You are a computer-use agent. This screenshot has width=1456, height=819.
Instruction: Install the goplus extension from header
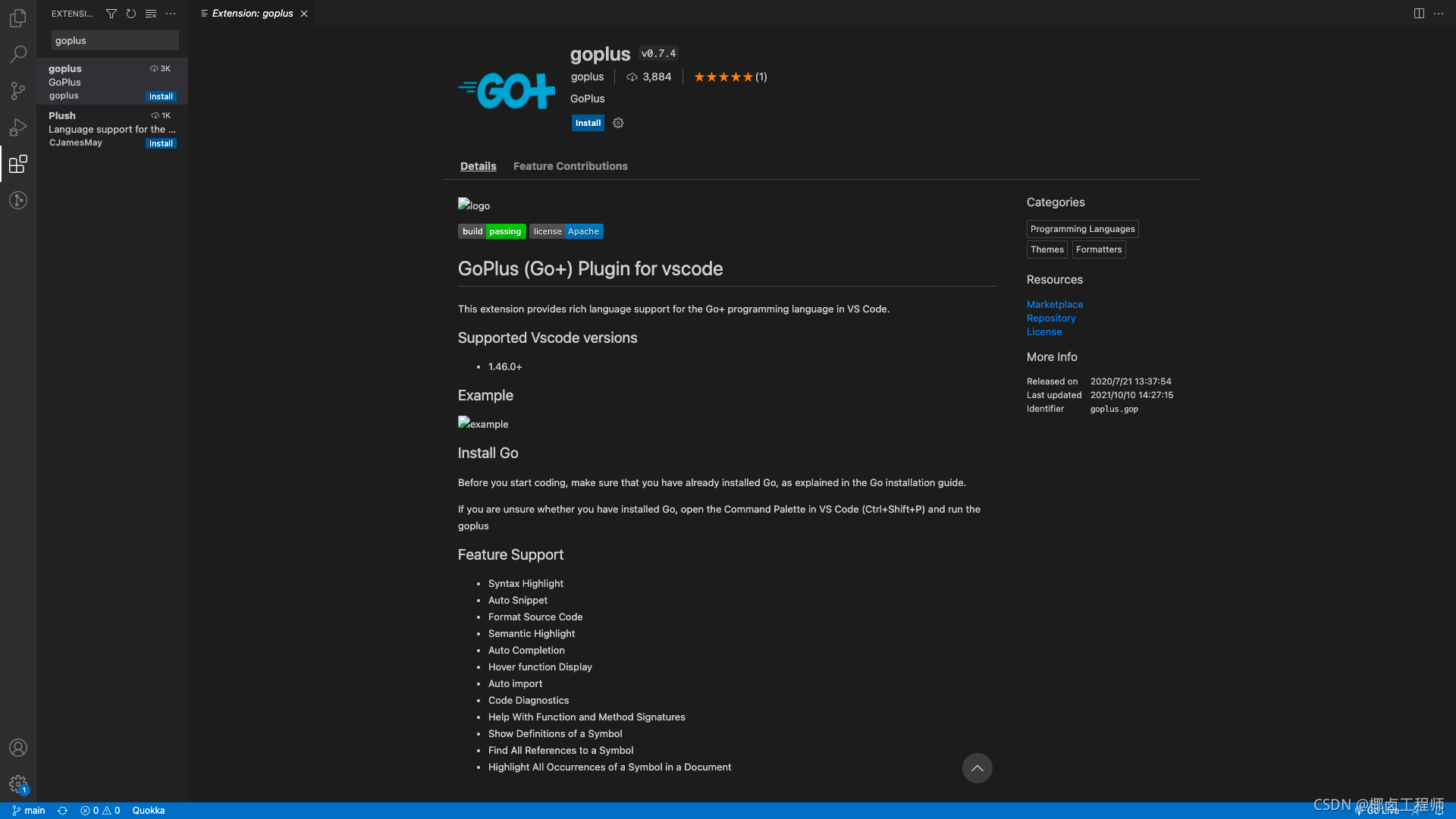click(588, 123)
